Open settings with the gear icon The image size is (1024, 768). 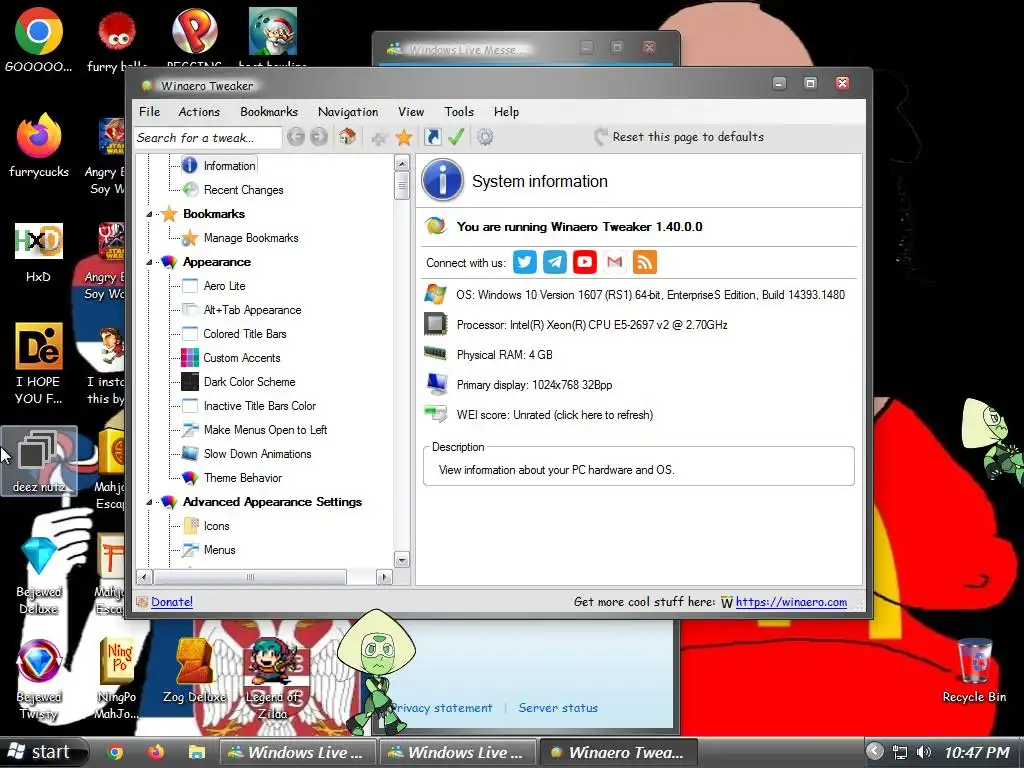coord(485,137)
